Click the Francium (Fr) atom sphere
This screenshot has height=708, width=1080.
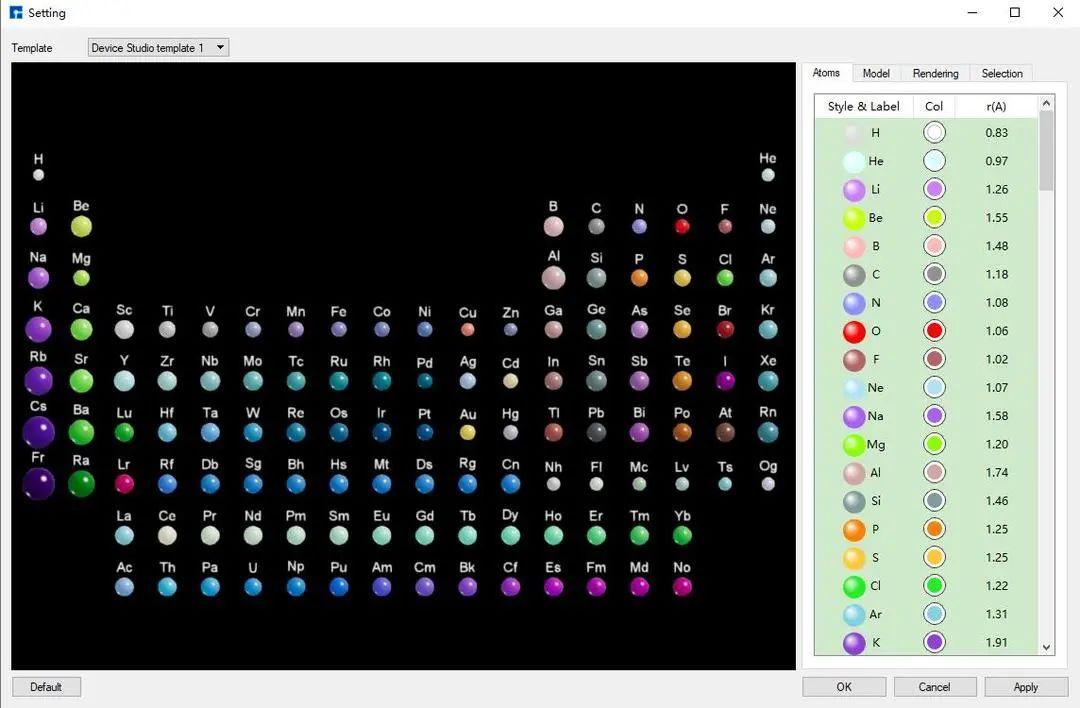coord(39,483)
